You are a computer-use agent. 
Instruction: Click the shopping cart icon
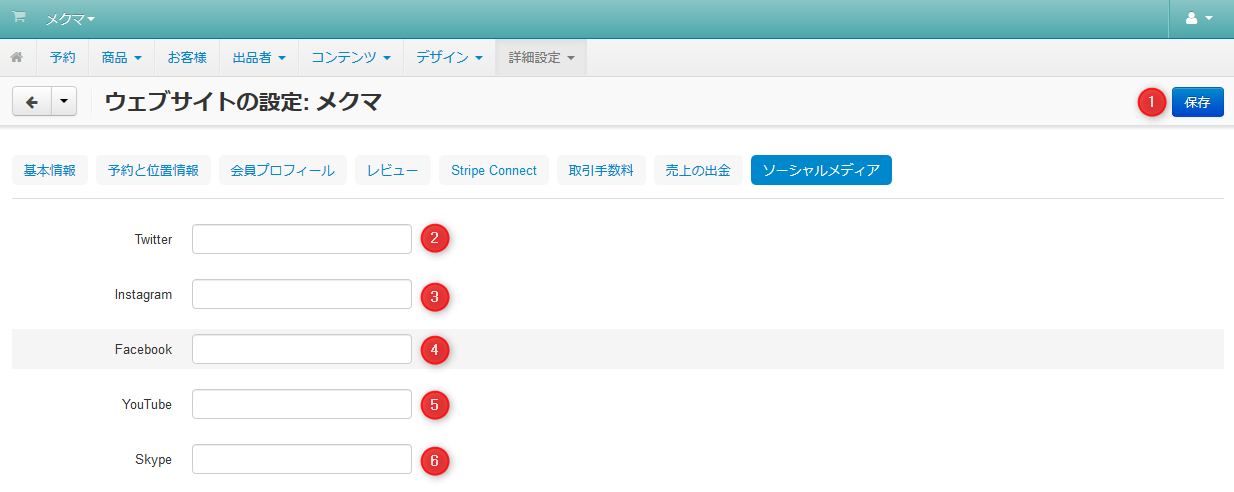[x=19, y=18]
